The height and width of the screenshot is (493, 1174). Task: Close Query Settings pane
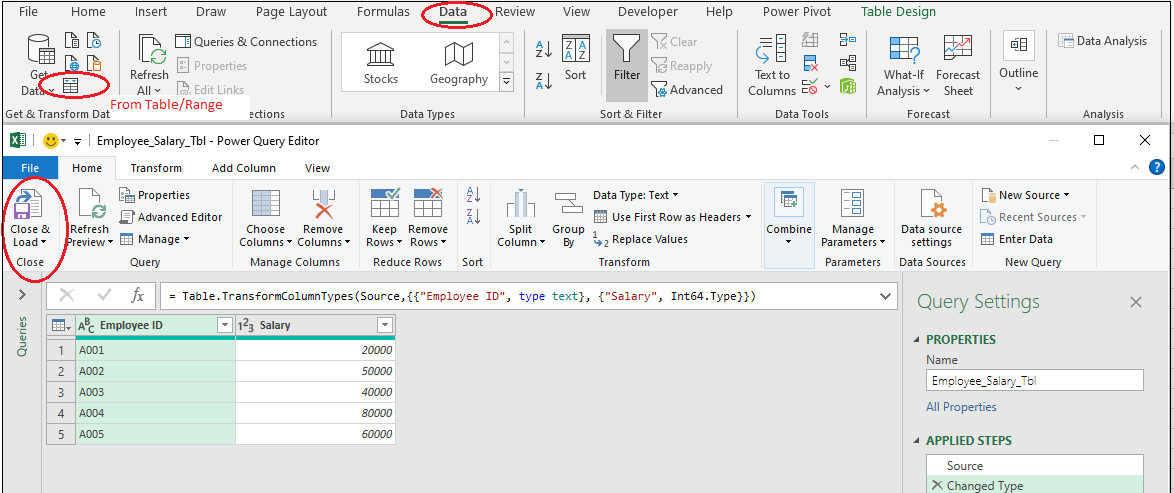tap(1136, 302)
